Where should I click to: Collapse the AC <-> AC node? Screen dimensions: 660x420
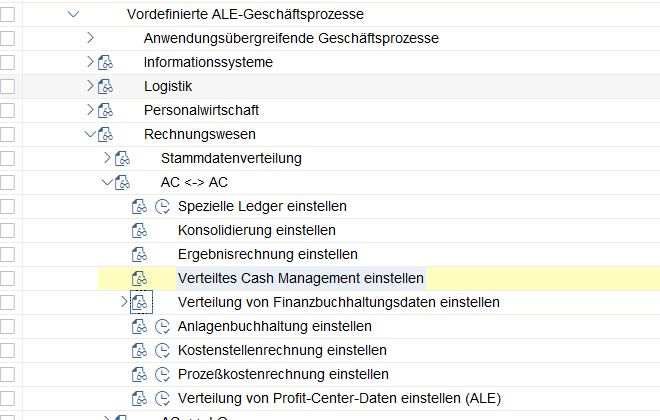107,182
